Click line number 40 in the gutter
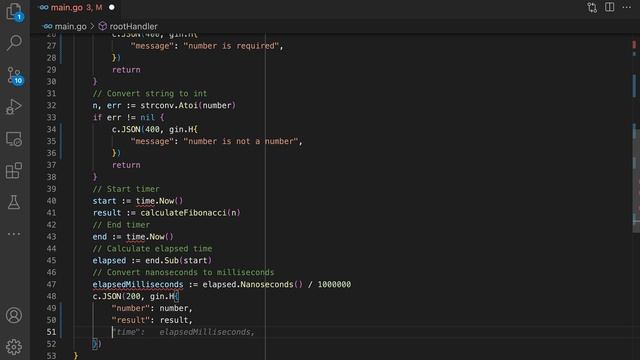Viewport: 640px width, 360px height. (x=51, y=201)
